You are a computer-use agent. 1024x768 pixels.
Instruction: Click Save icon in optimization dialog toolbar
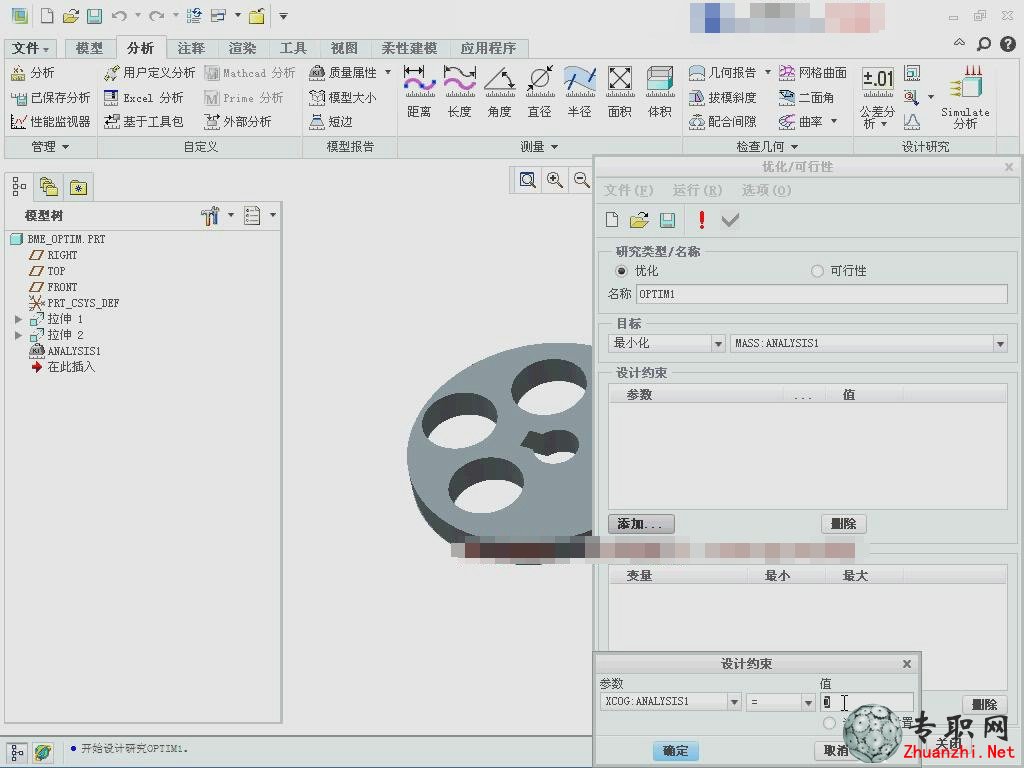667,220
